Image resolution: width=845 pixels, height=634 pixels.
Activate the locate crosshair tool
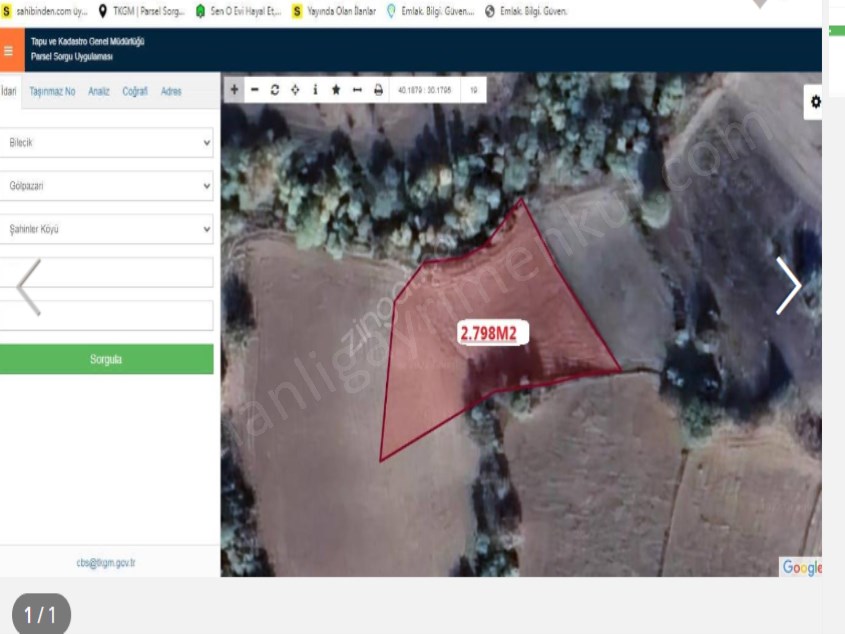coord(295,89)
